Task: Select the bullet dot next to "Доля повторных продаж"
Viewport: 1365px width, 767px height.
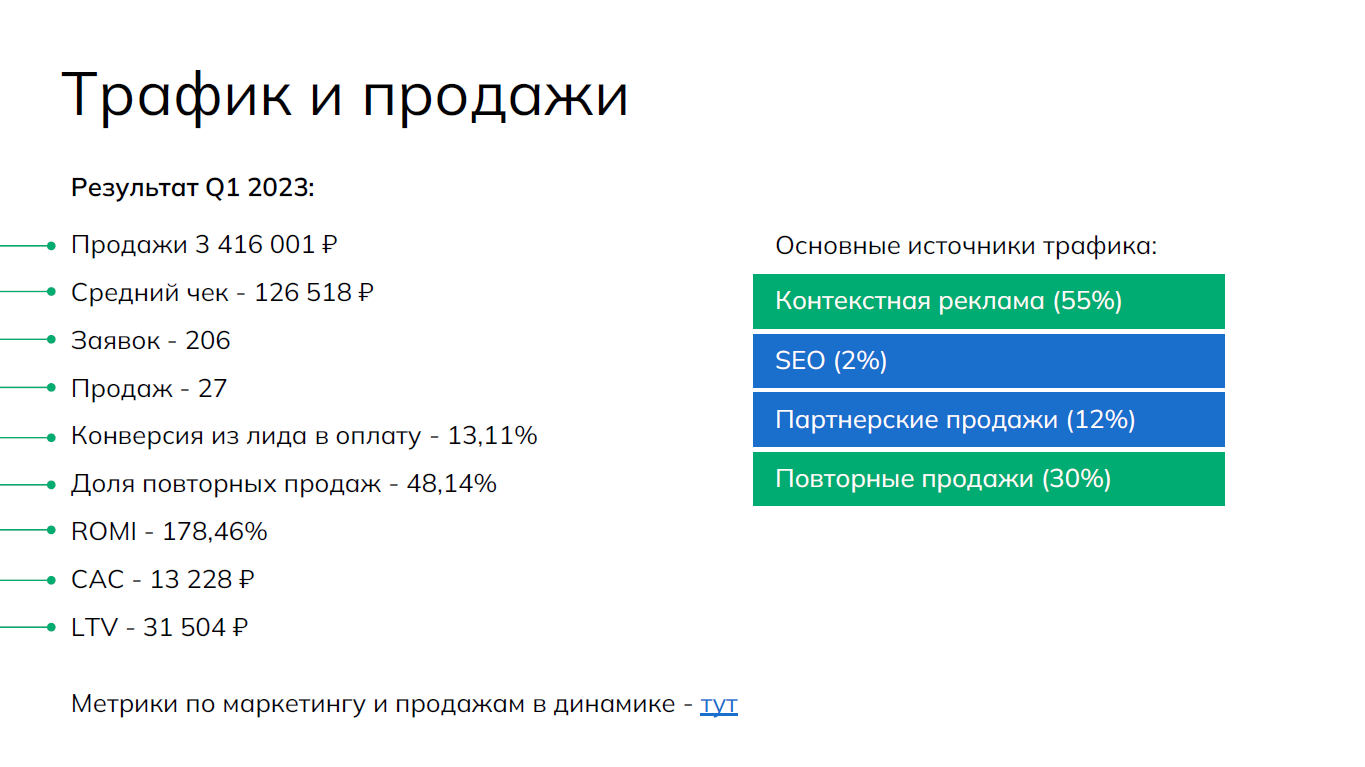Action: tap(51, 484)
